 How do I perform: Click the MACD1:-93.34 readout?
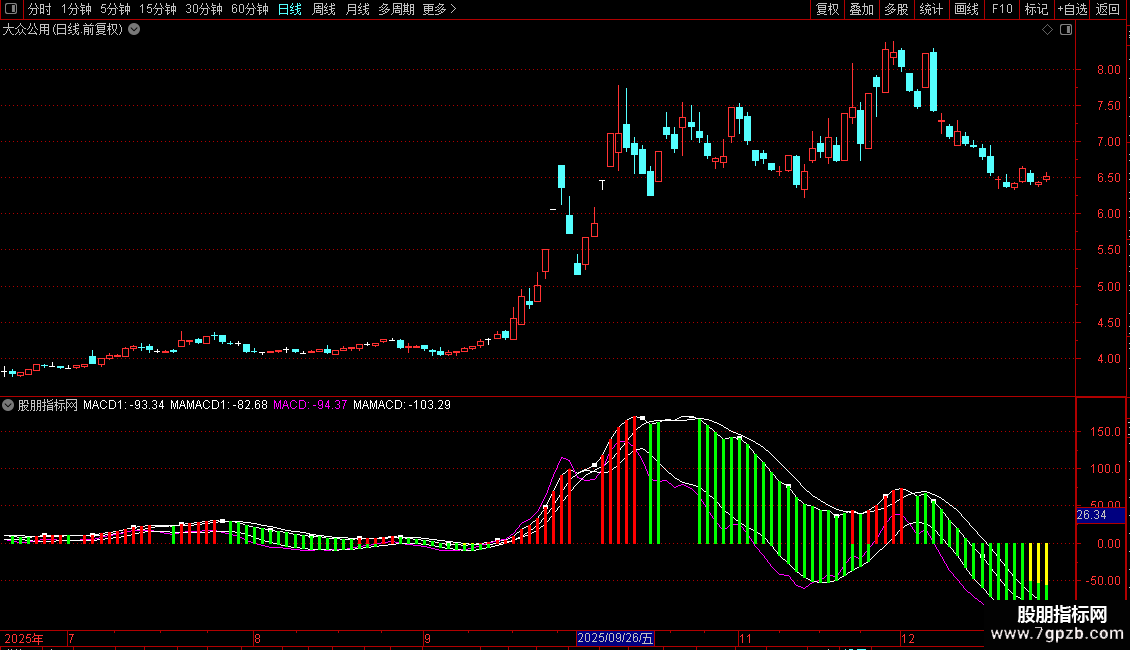[x=124, y=405]
